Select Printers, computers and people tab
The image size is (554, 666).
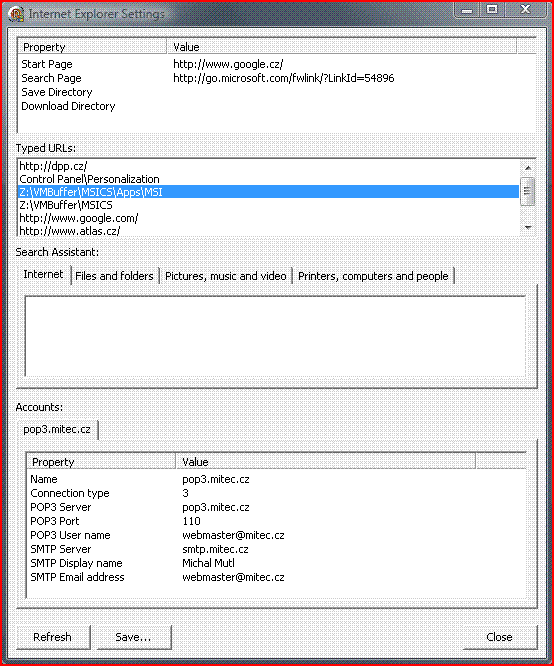(373, 276)
